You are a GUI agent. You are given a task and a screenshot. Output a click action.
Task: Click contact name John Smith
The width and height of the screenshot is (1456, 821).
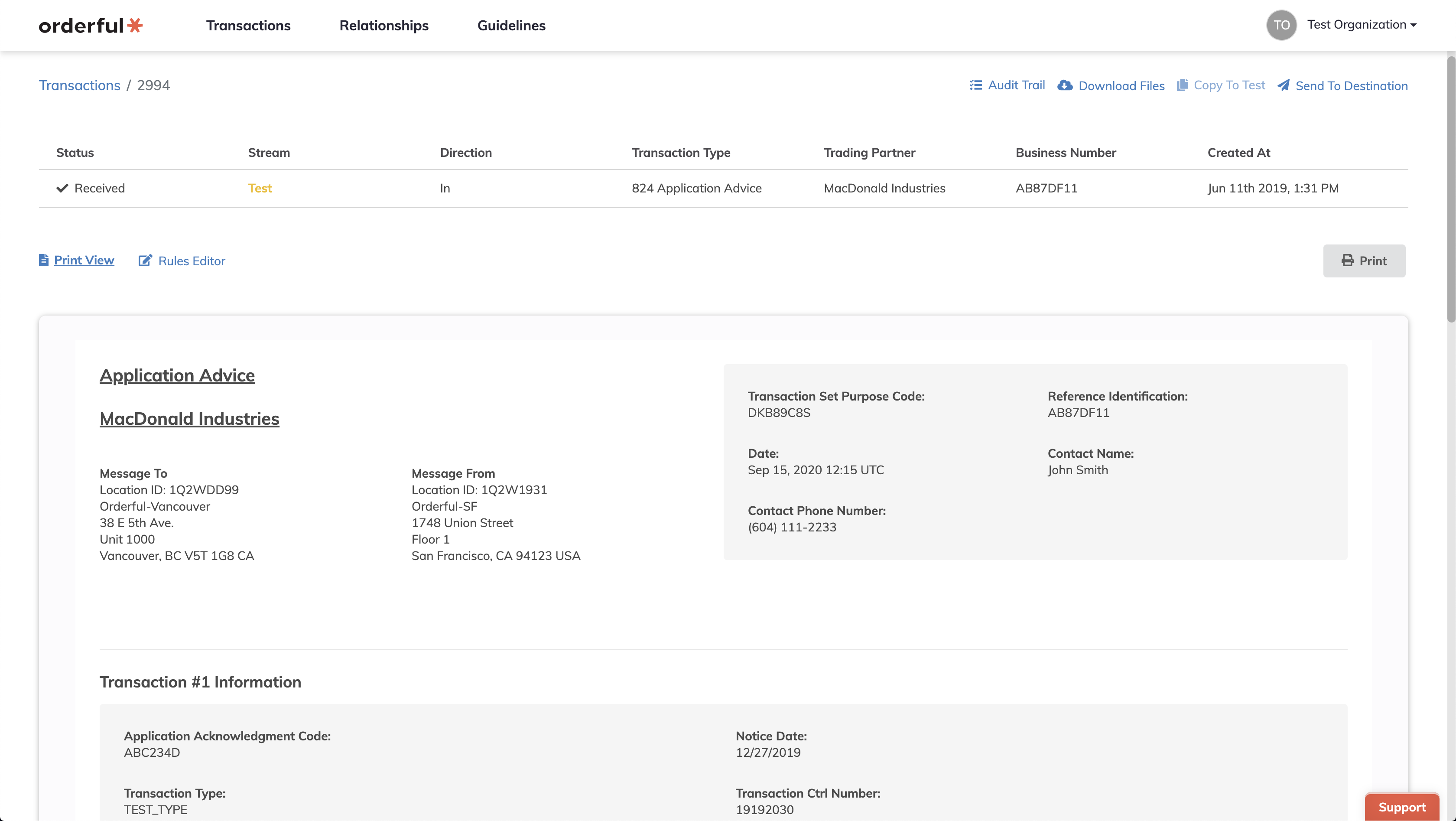[x=1077, y=470]
